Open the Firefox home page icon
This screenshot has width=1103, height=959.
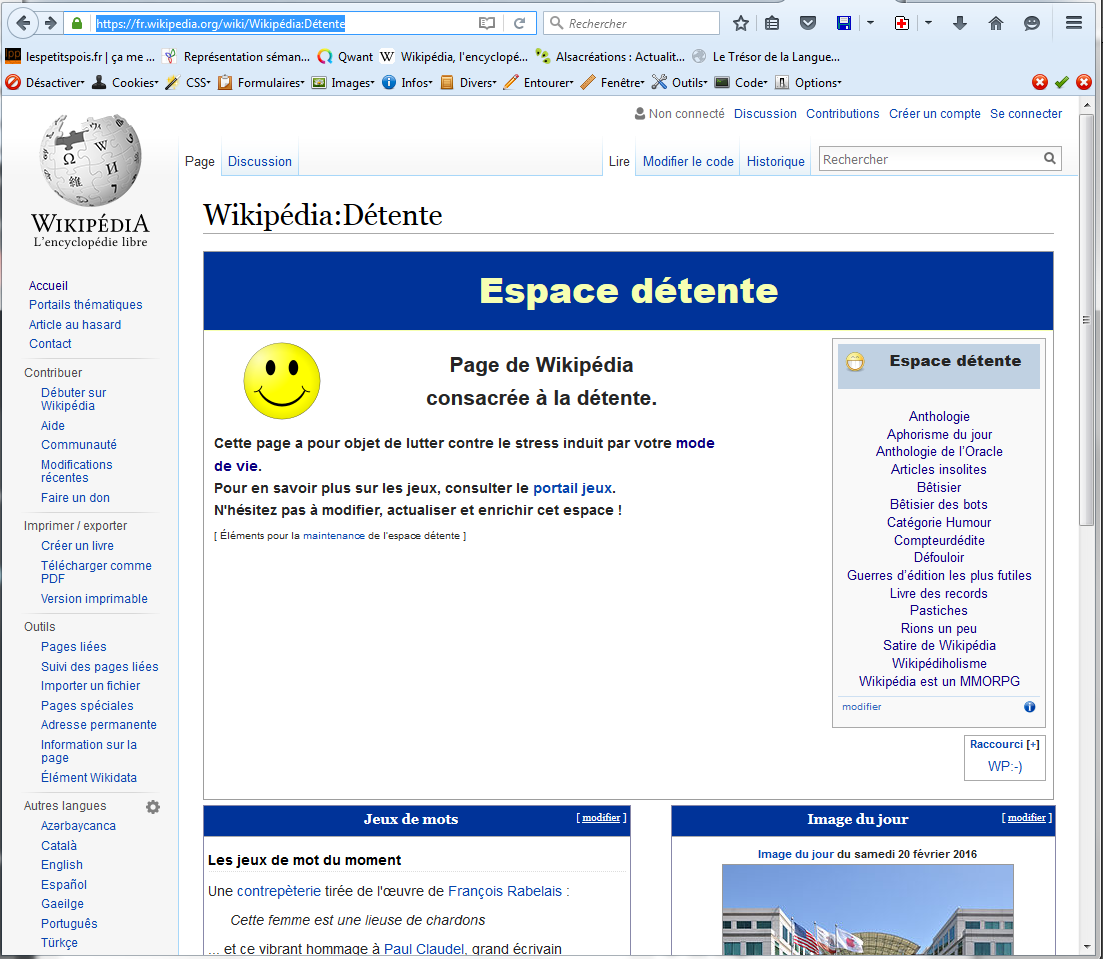point(996,23)
